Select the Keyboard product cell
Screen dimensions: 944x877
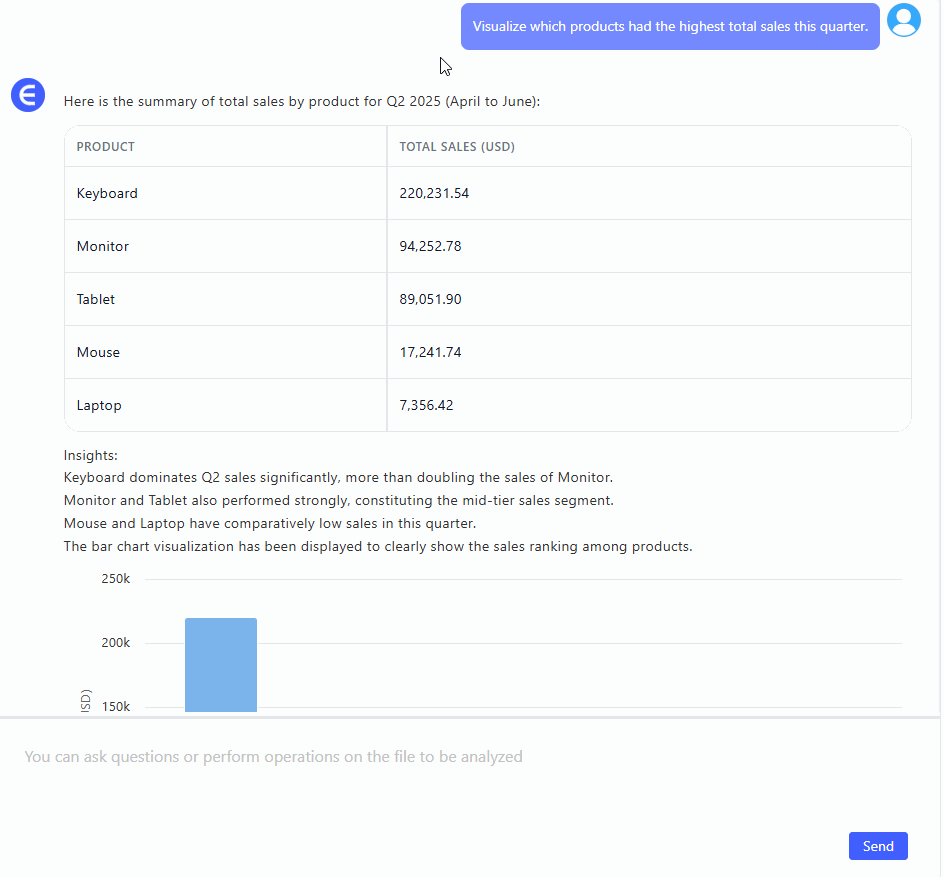click(107, 193)
